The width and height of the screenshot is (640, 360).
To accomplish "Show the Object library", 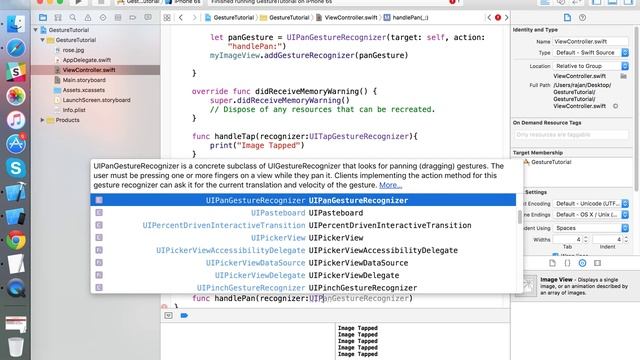I will coord(582,263).
